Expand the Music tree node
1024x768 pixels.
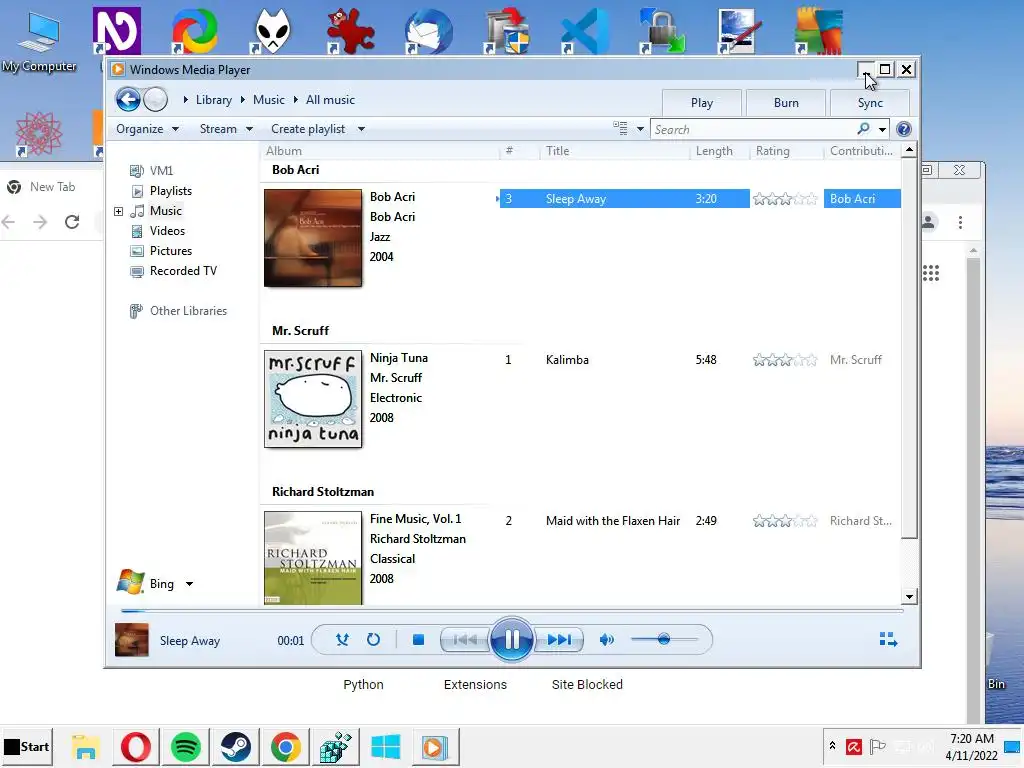118,211
